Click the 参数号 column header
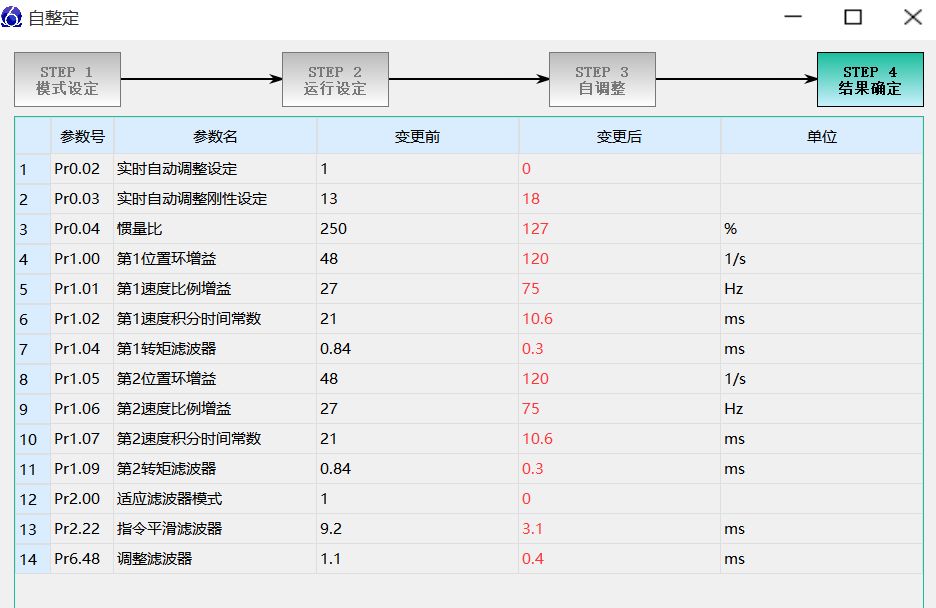 coord(82,137)
